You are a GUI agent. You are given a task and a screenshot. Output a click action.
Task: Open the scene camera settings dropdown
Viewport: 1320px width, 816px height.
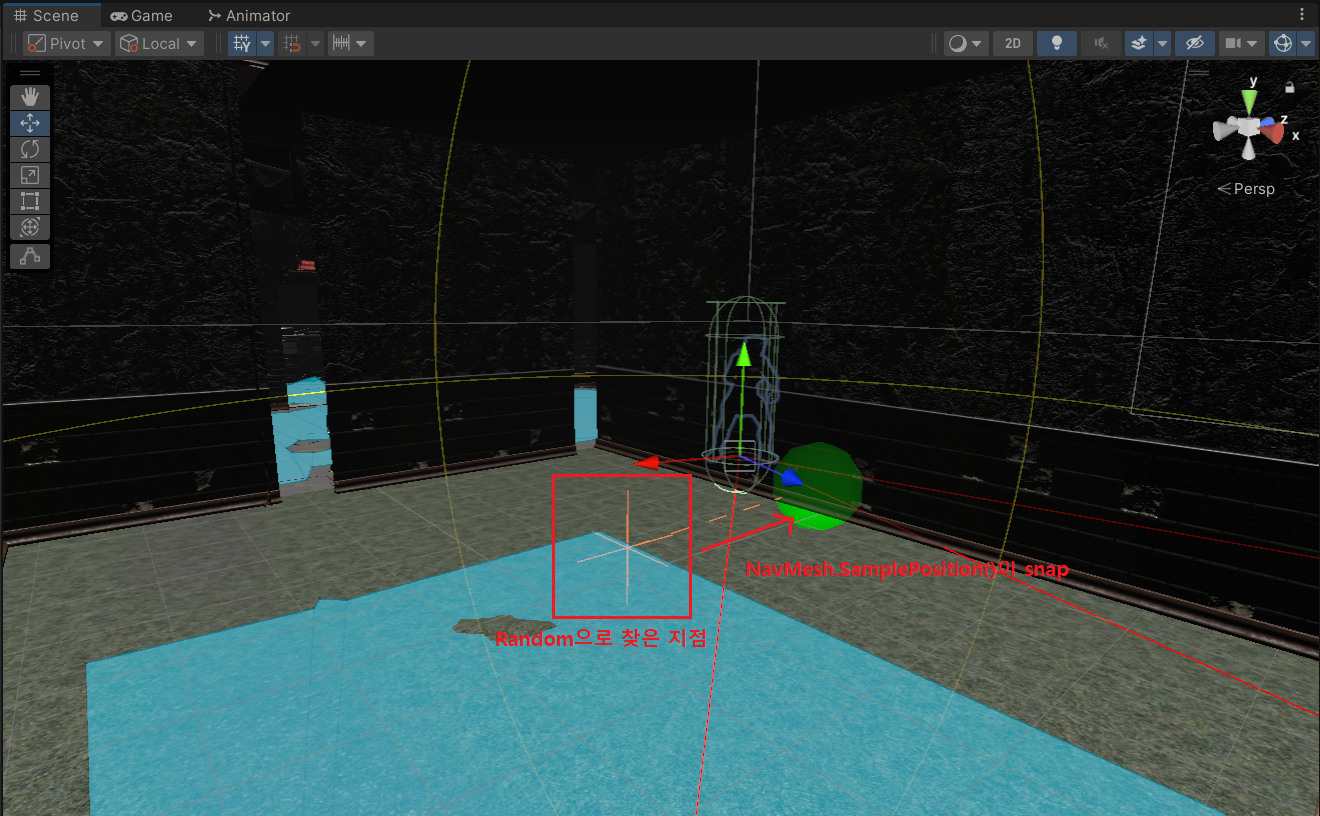(1241, 43)
